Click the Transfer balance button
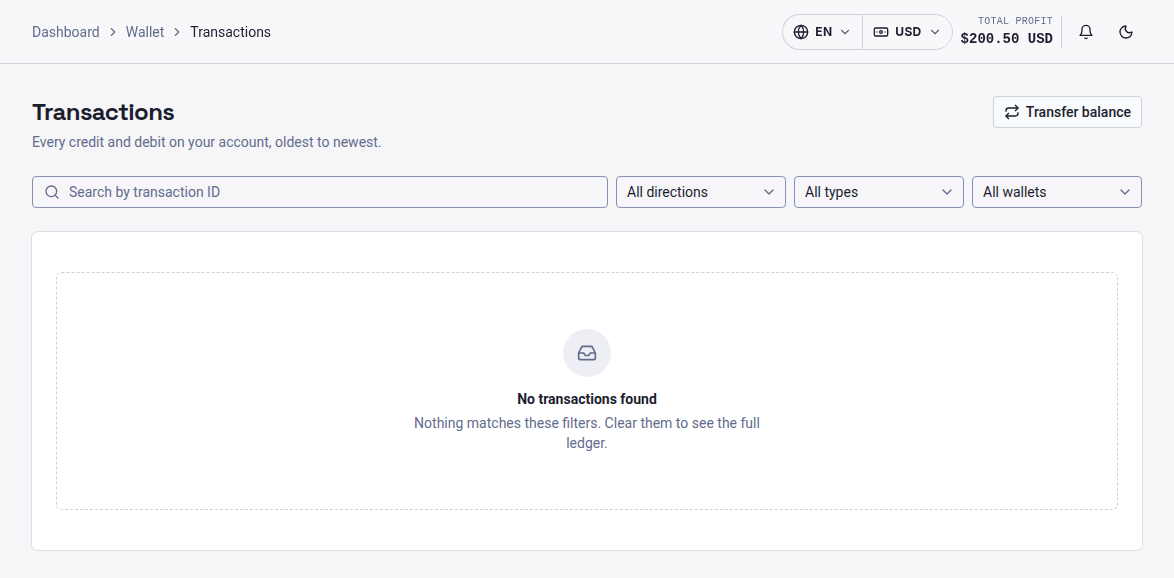Screen dimensions: 1174x578 pos(1067,112)
